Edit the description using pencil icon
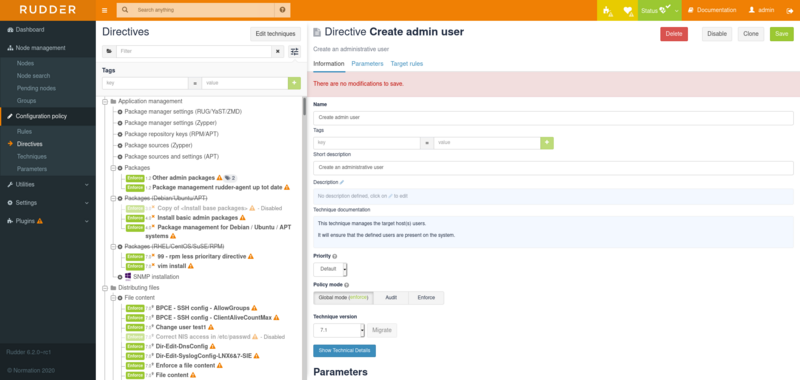 click(342, 182)
